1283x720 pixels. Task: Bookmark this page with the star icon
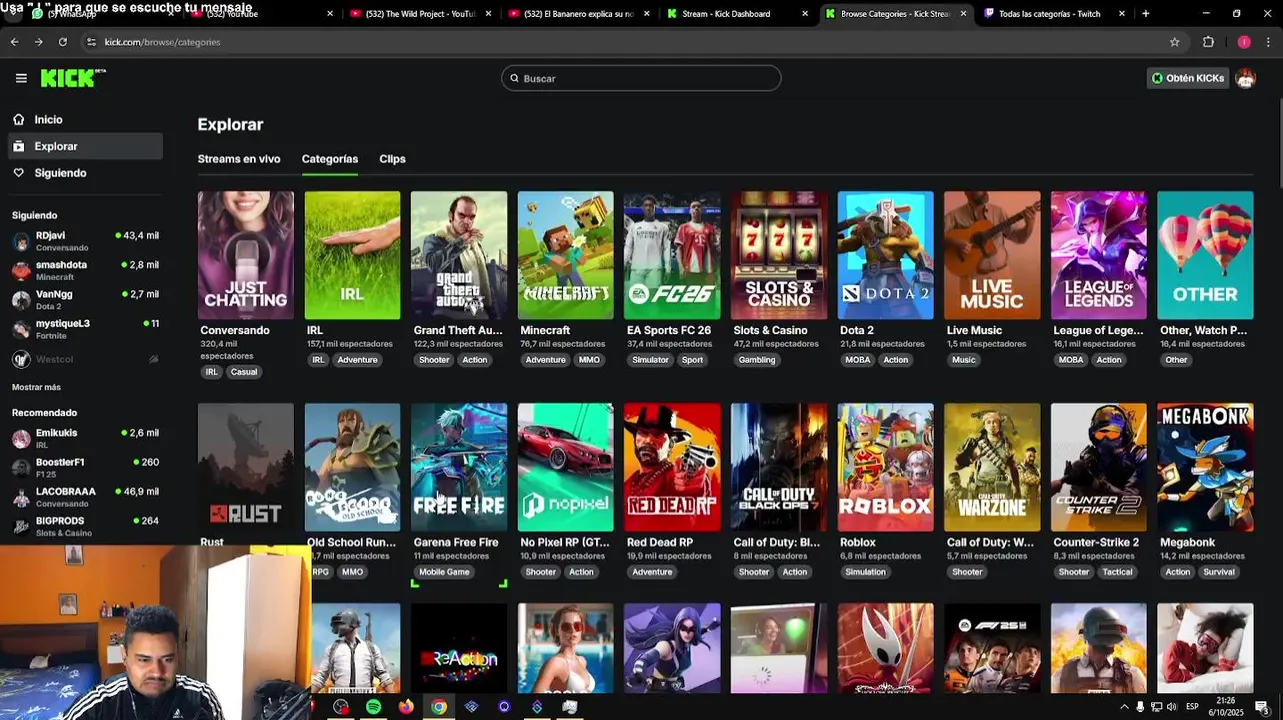tap(1175, 42)
